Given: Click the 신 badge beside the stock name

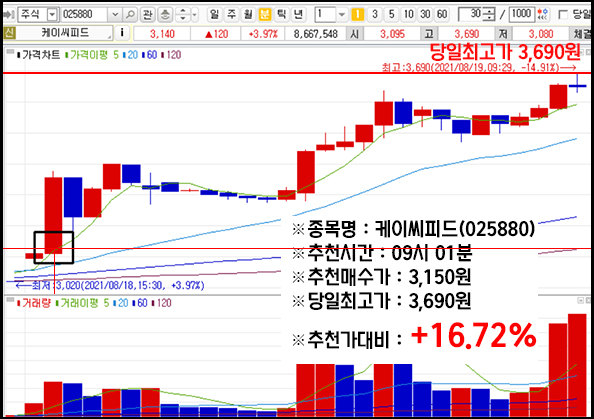Looking at the screenshot, I should pos(9,33).
